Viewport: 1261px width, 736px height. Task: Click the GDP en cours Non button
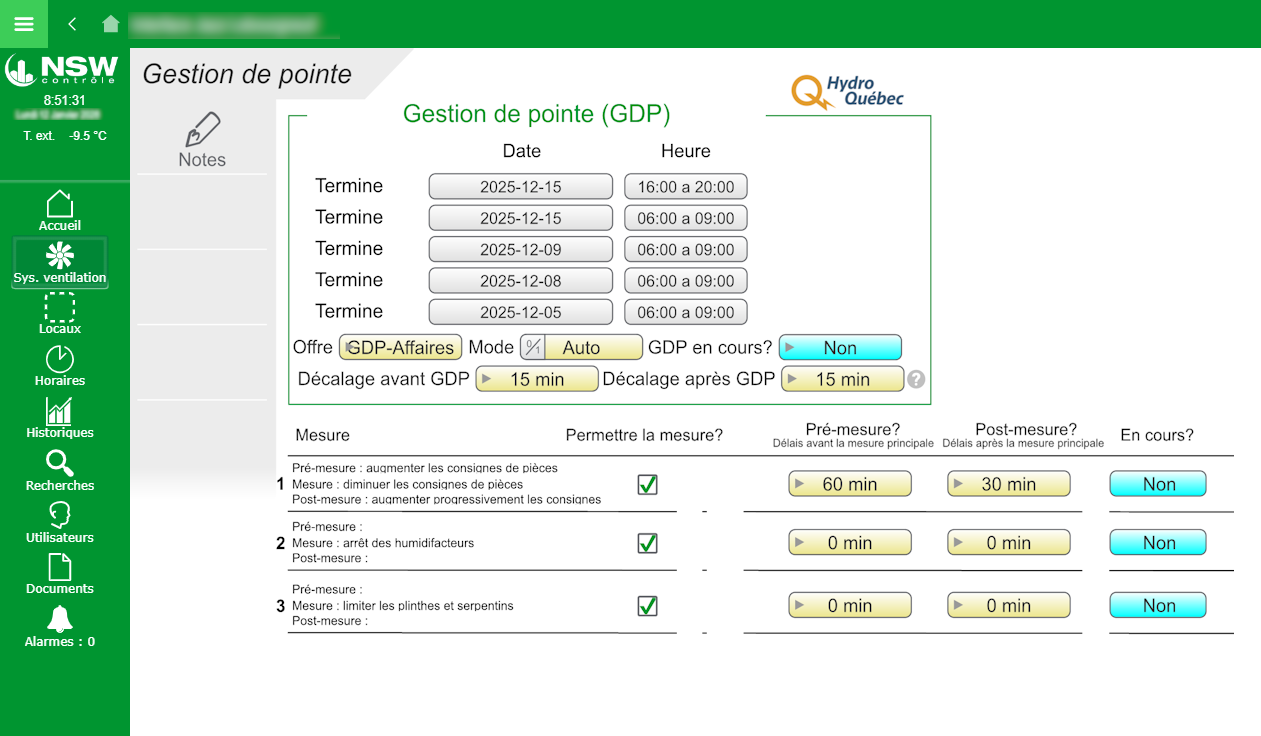tap(840, 348)
